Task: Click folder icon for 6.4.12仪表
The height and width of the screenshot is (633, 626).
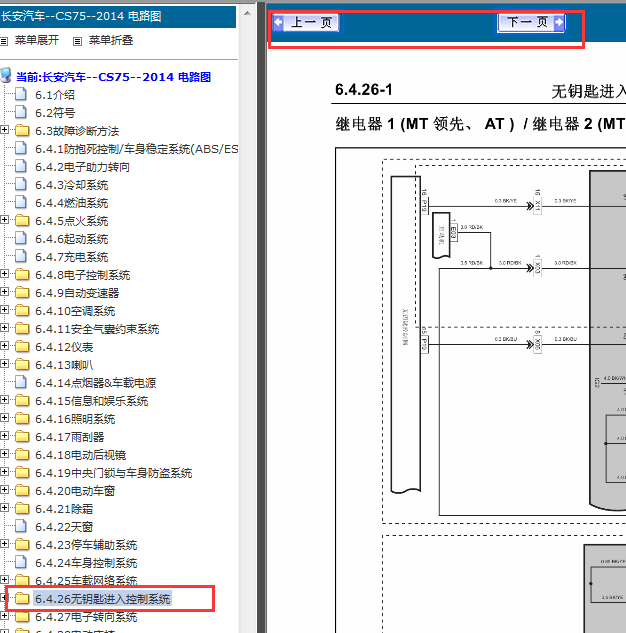Action: pos(22,346)
